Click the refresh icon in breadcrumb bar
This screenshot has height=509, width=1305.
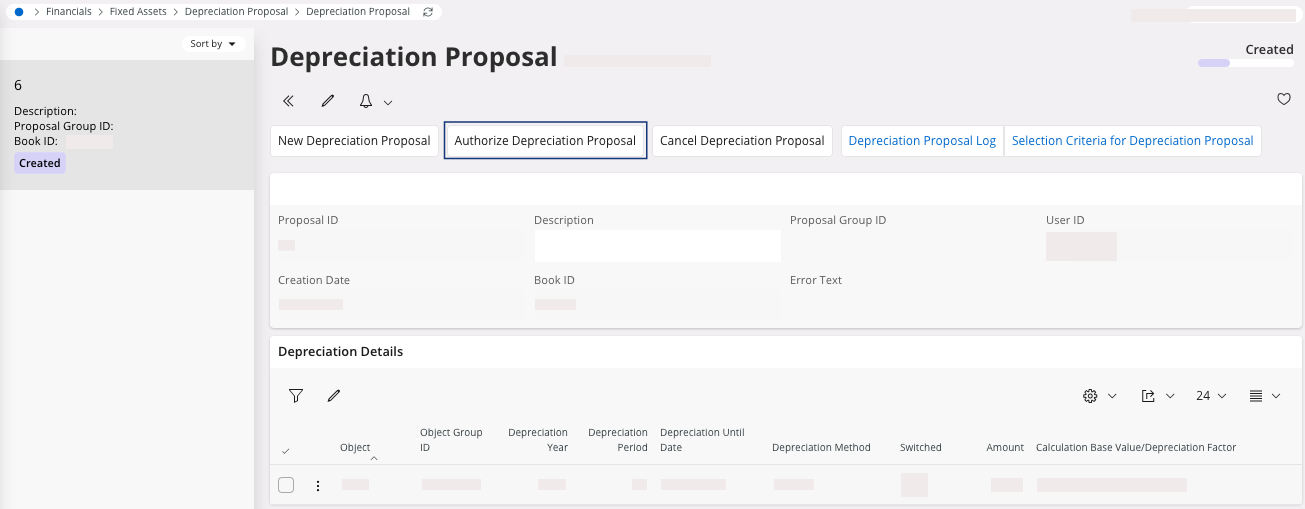[429, 12]
